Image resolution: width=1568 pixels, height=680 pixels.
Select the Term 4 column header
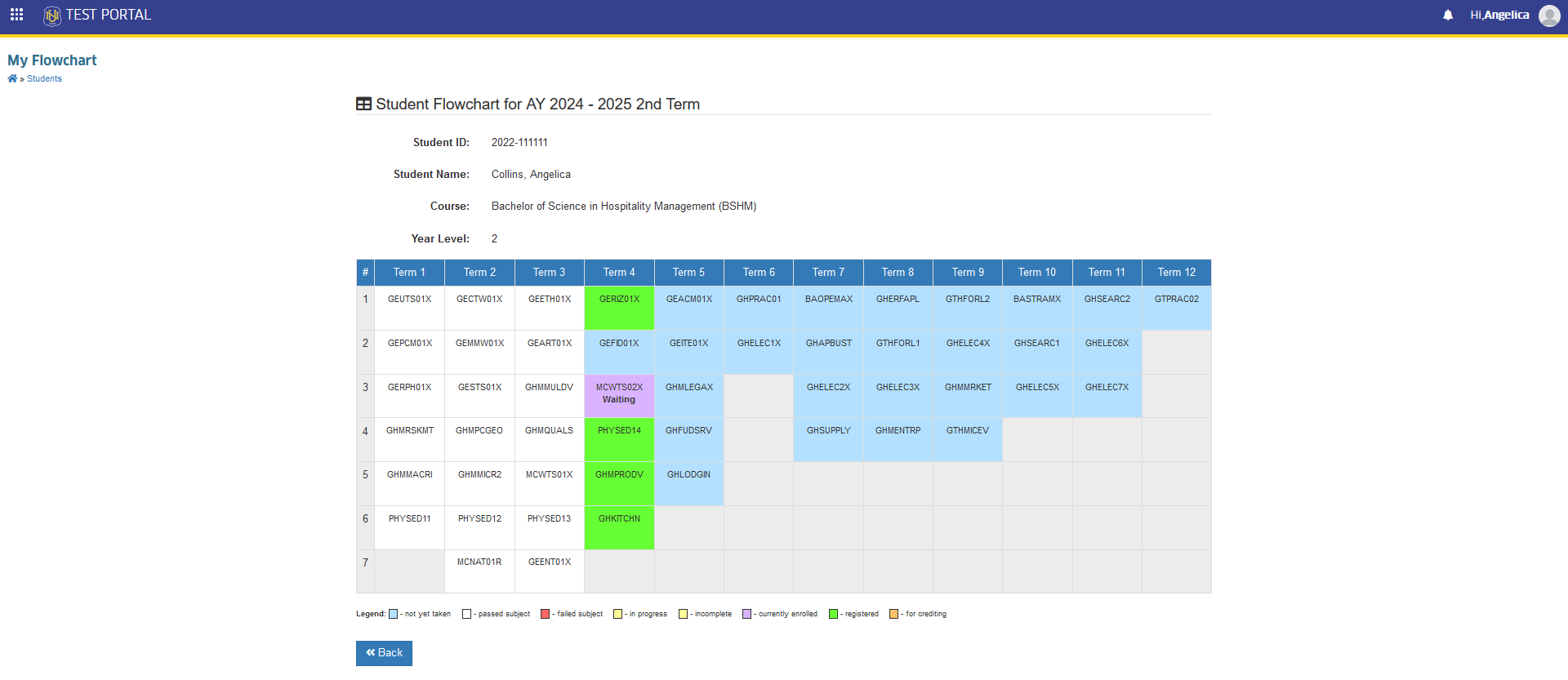[x=619, y=273]
